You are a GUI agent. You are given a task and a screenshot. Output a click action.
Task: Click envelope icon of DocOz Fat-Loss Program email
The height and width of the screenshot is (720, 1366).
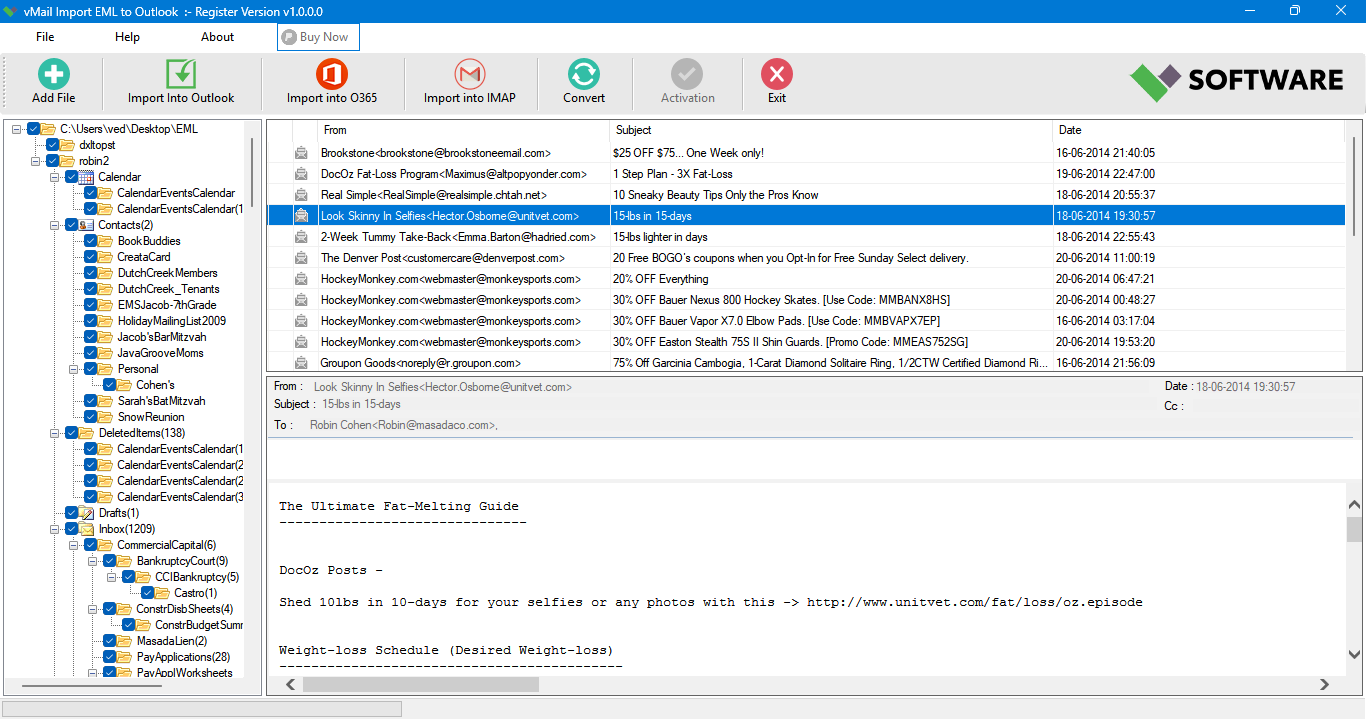[x=301, y=174]
